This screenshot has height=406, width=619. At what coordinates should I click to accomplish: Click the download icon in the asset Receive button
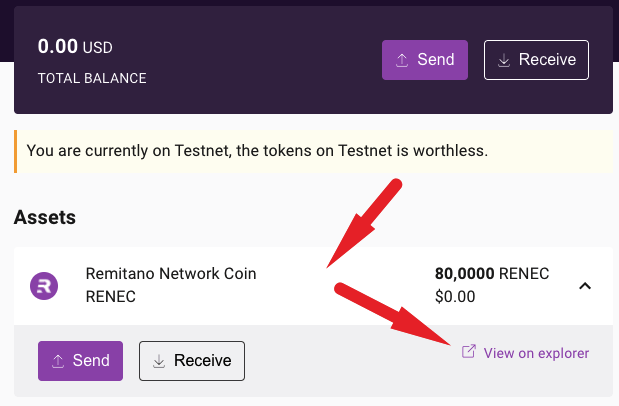(159, 360)
